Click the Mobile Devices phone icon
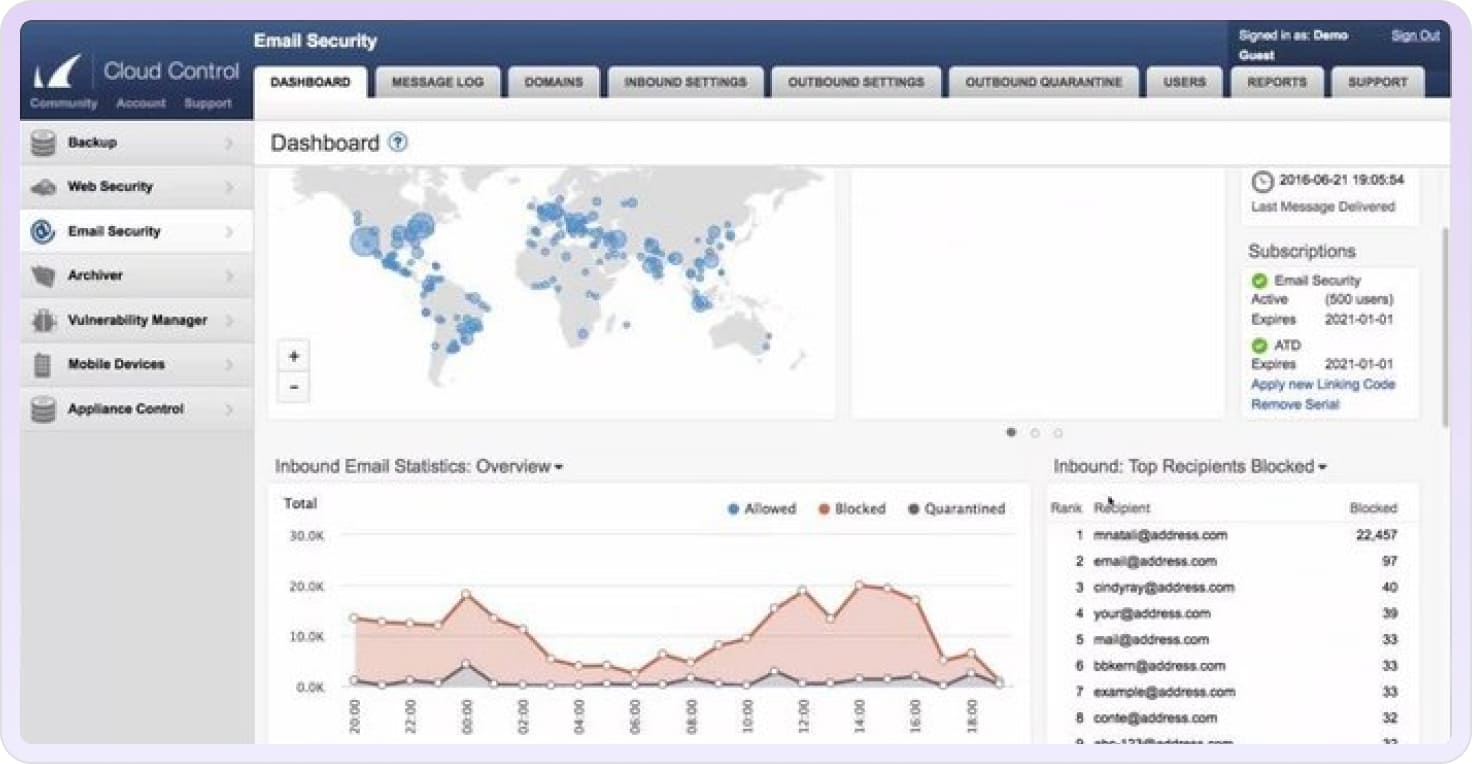Screen dimensions: 1472x764 pos(43,365)
